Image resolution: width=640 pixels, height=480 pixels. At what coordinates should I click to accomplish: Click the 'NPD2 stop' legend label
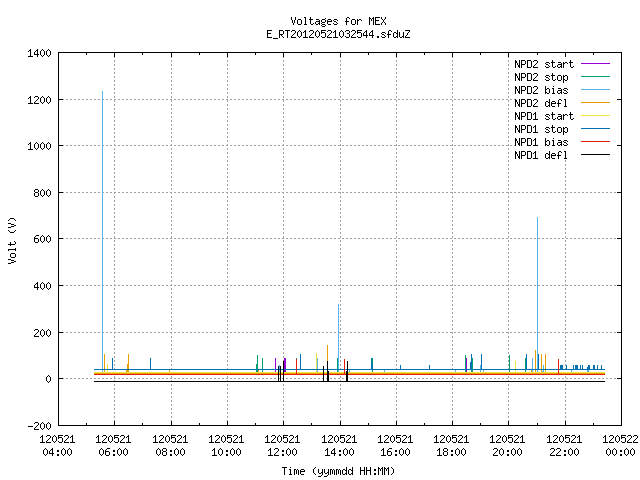pos(541,77)
